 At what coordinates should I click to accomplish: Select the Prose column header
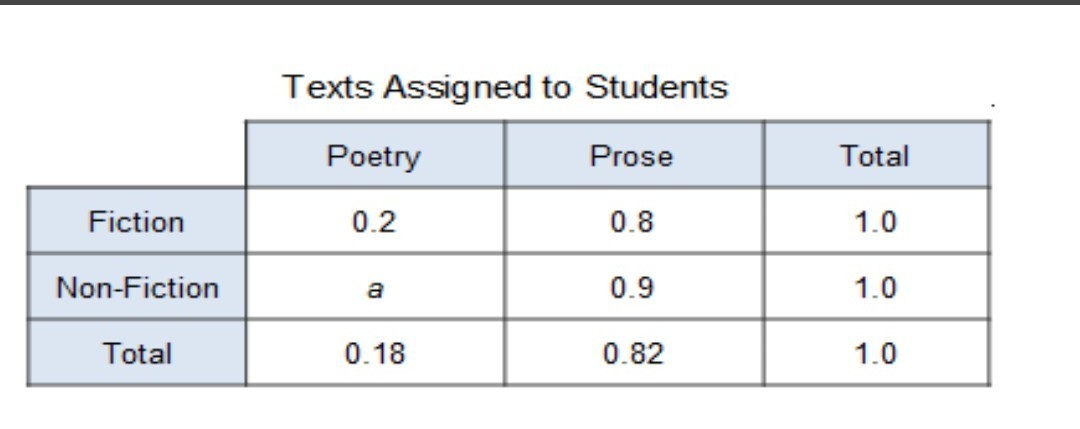coord(633,155)
